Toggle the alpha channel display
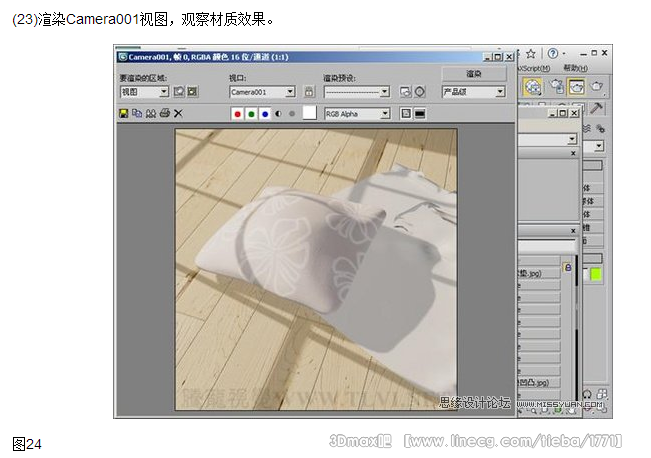Viewport: 651px width, 458px height. (278, 114)
